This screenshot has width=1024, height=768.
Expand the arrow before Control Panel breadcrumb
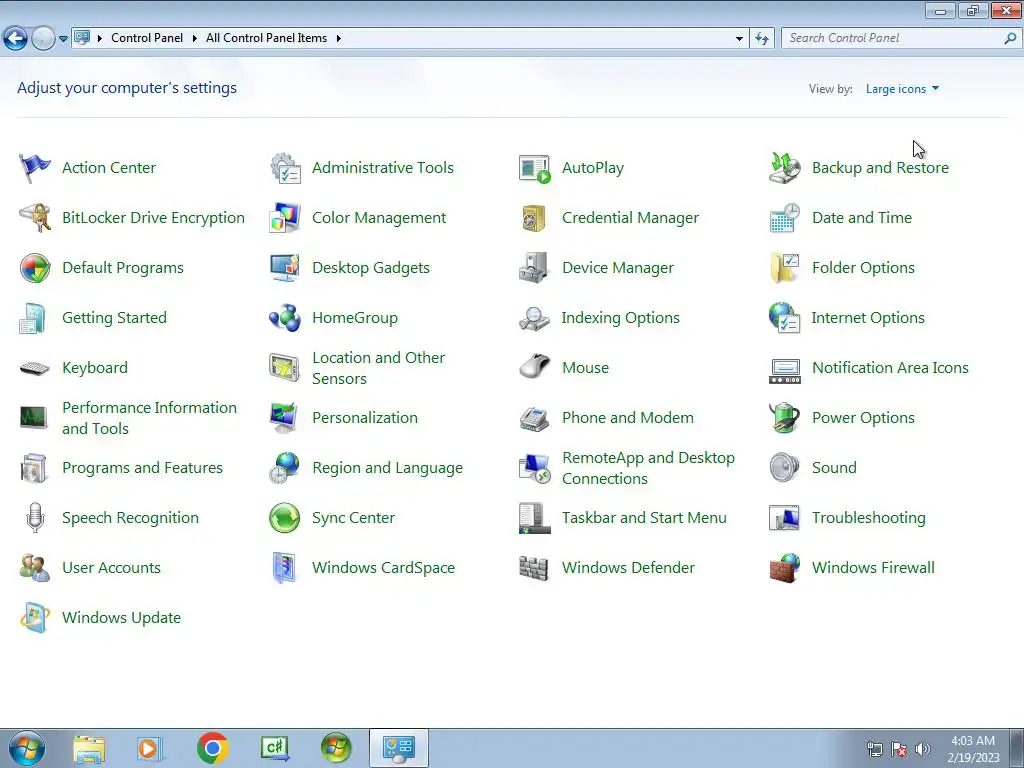click(x=99, y=39)
